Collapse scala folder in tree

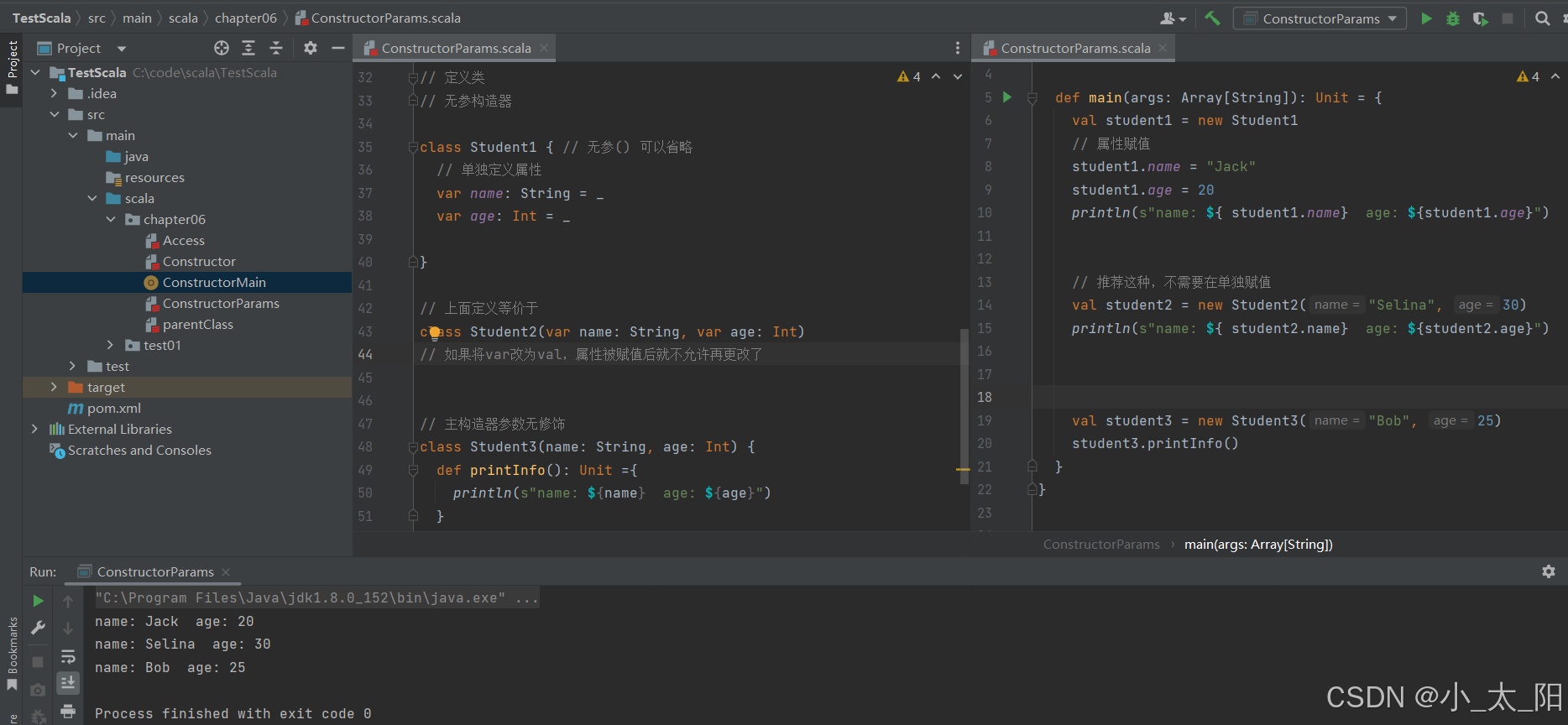tap(92, 199)
